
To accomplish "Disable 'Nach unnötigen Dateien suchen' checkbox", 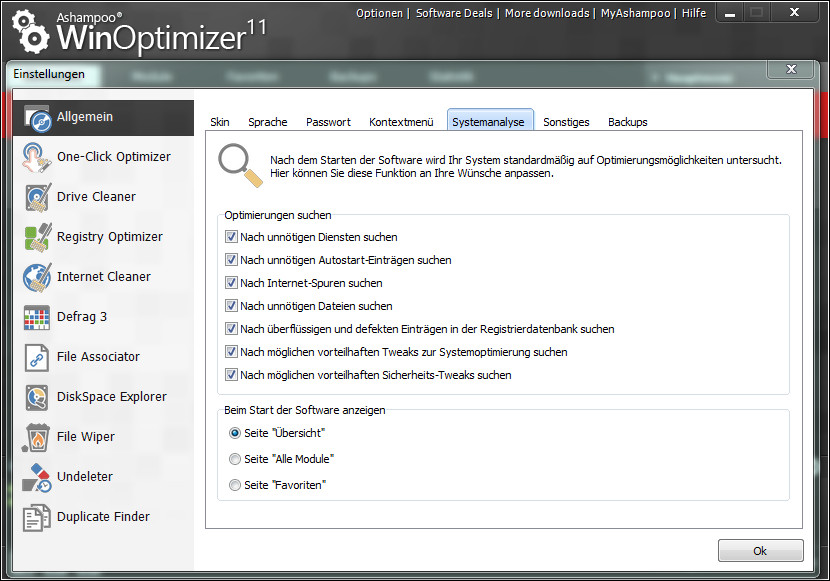I will coord(232,306).
